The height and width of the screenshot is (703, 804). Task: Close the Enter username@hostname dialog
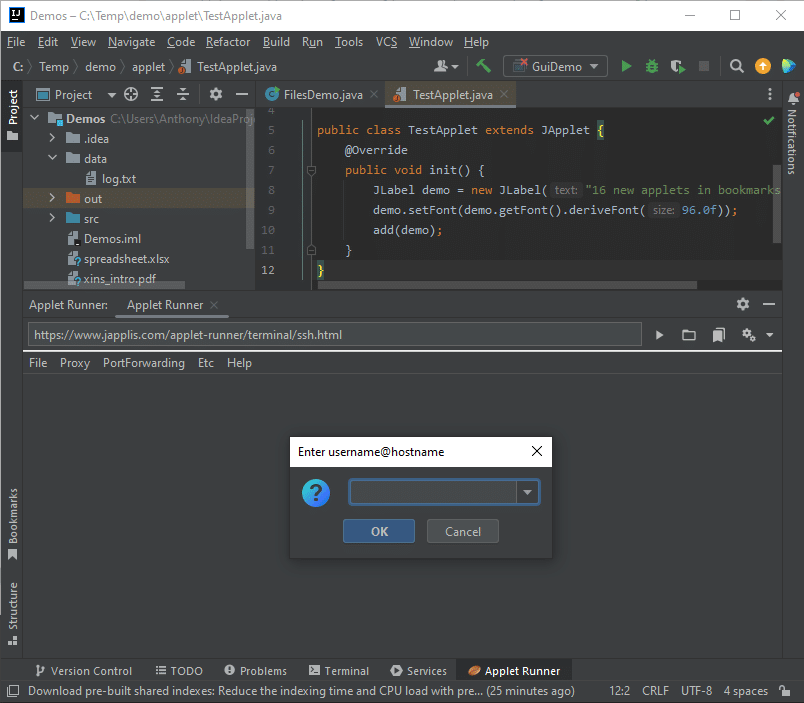[x=537, y=451]
